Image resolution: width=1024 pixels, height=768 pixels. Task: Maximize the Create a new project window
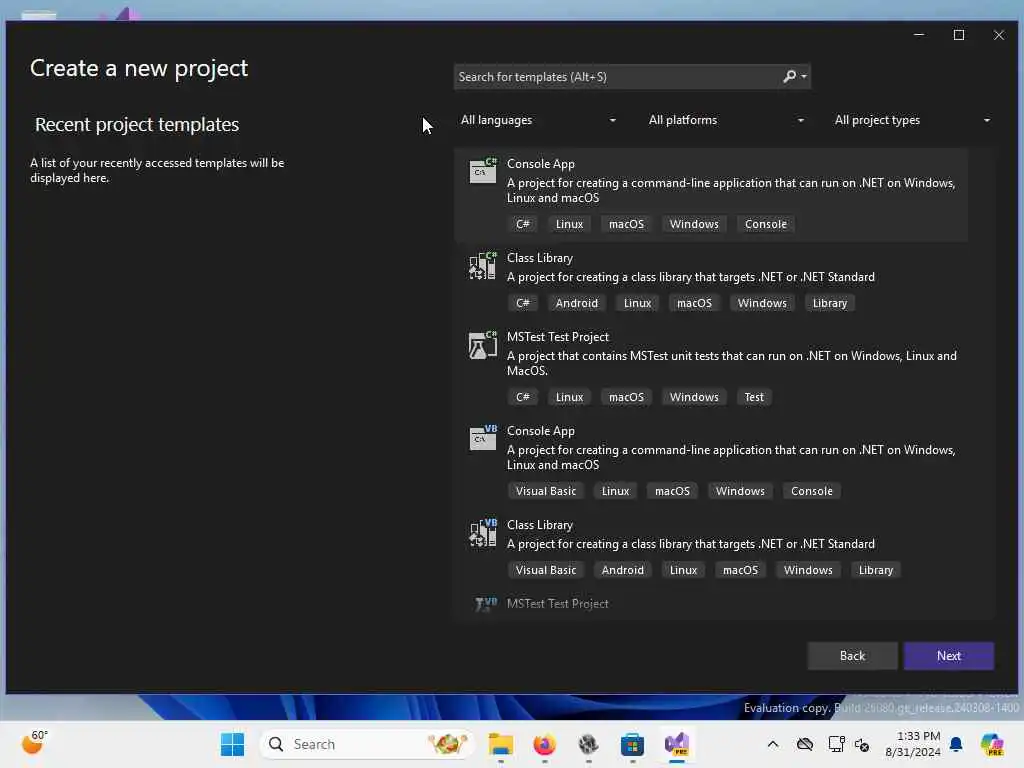point(959,35)
